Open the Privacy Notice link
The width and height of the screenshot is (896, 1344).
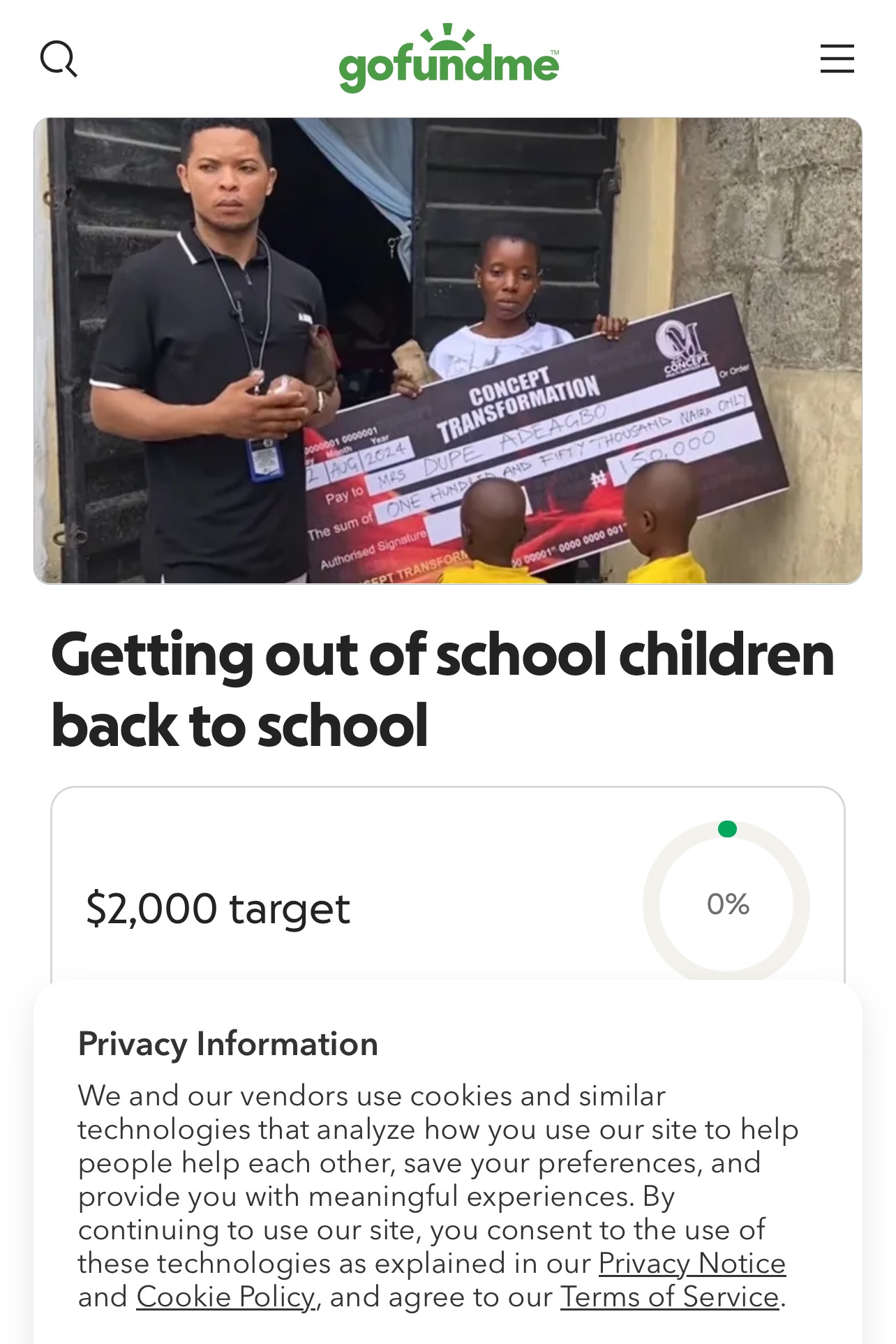tap(692, 1263)
